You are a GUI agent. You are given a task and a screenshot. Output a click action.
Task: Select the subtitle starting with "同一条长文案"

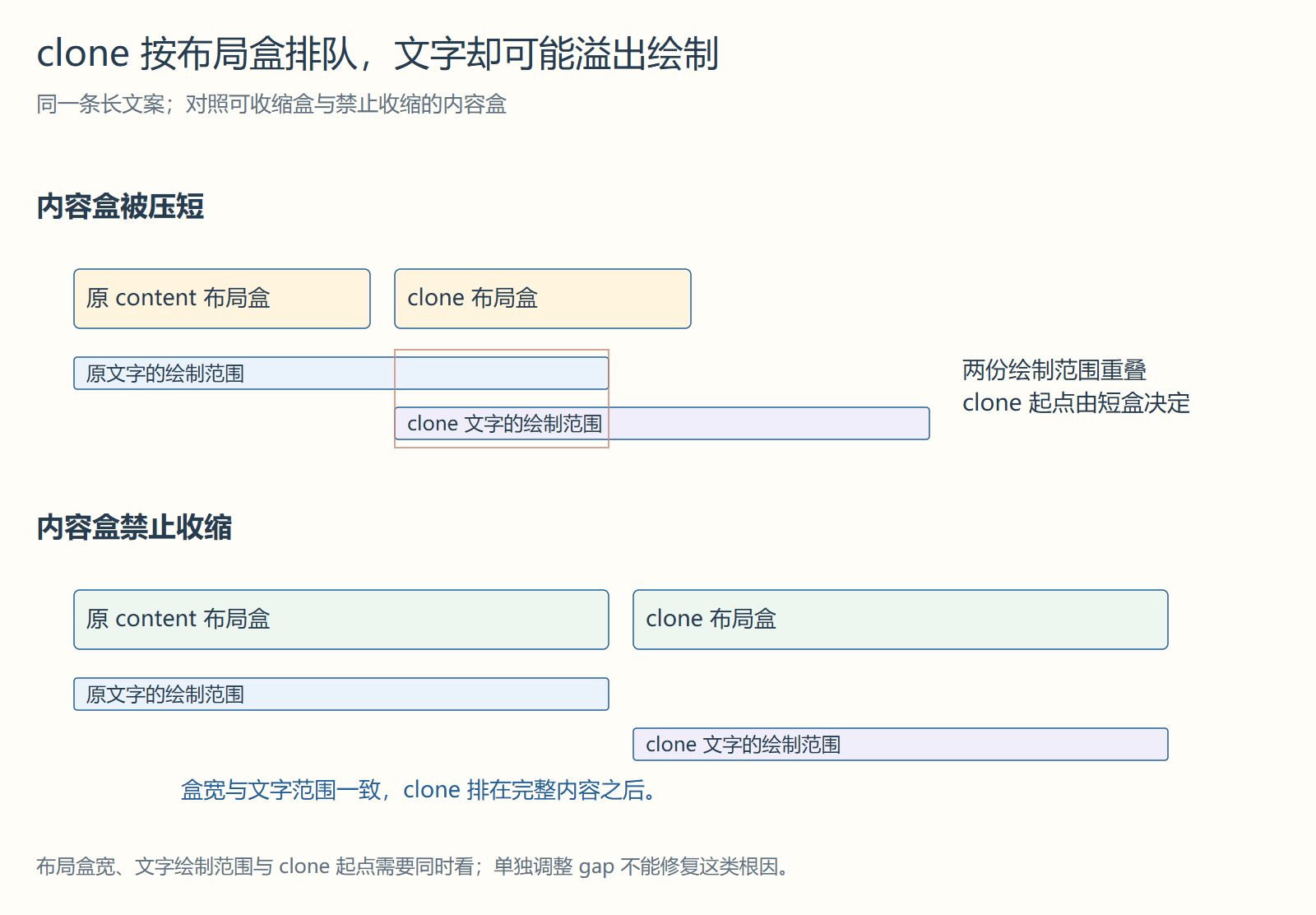click(x=271, y=105)
